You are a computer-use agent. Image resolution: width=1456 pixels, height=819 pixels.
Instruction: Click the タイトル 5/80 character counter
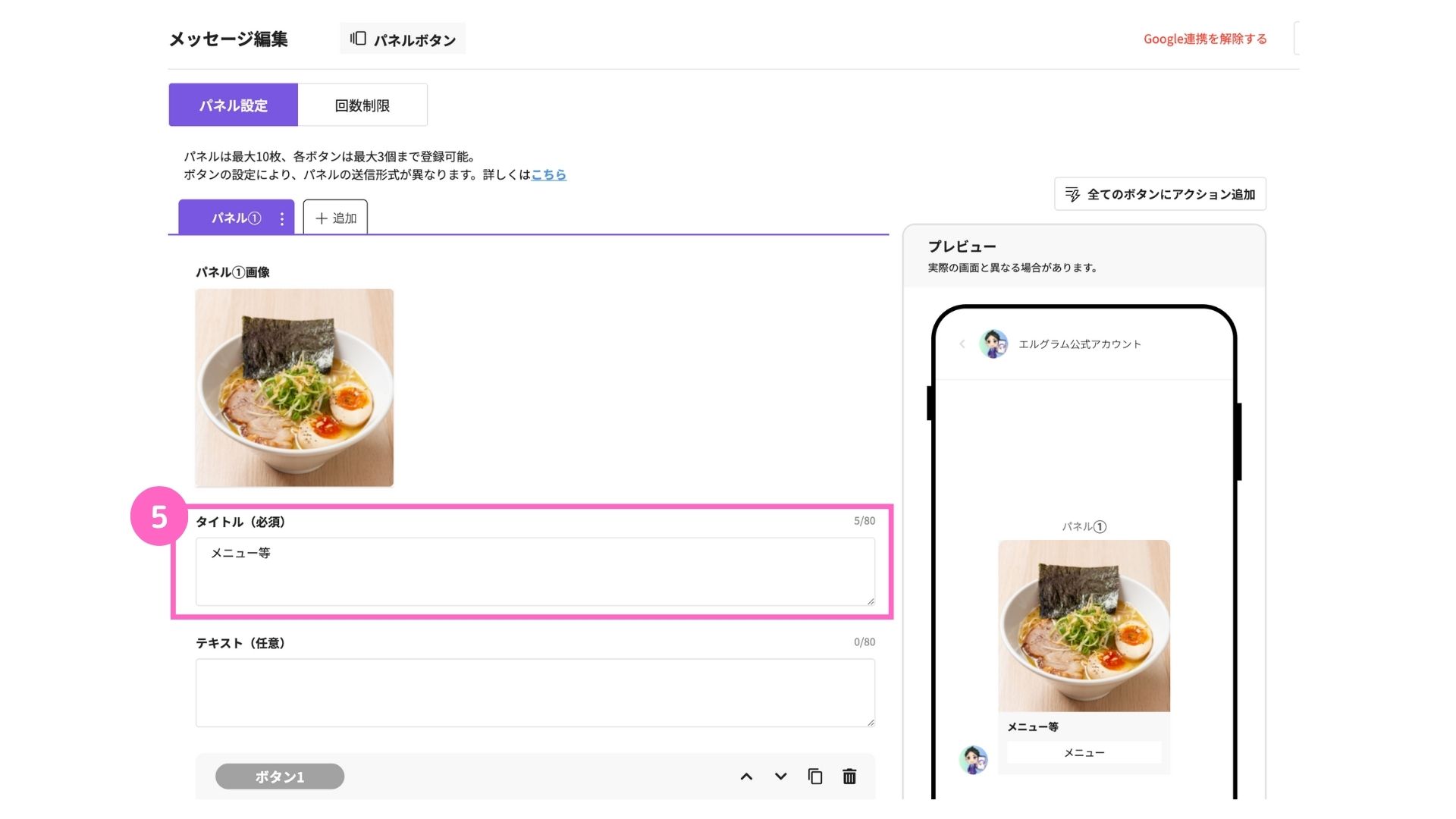click(x=864, y=521)
